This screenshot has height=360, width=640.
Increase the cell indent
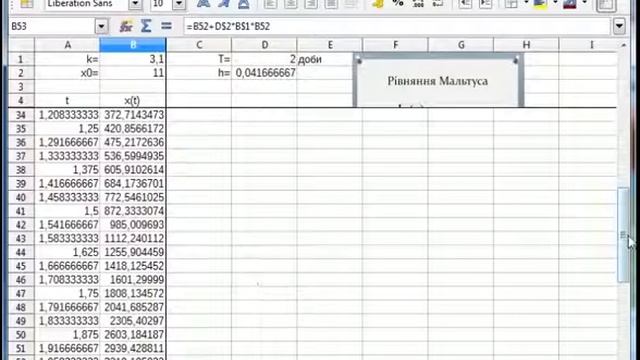[485, 4]
